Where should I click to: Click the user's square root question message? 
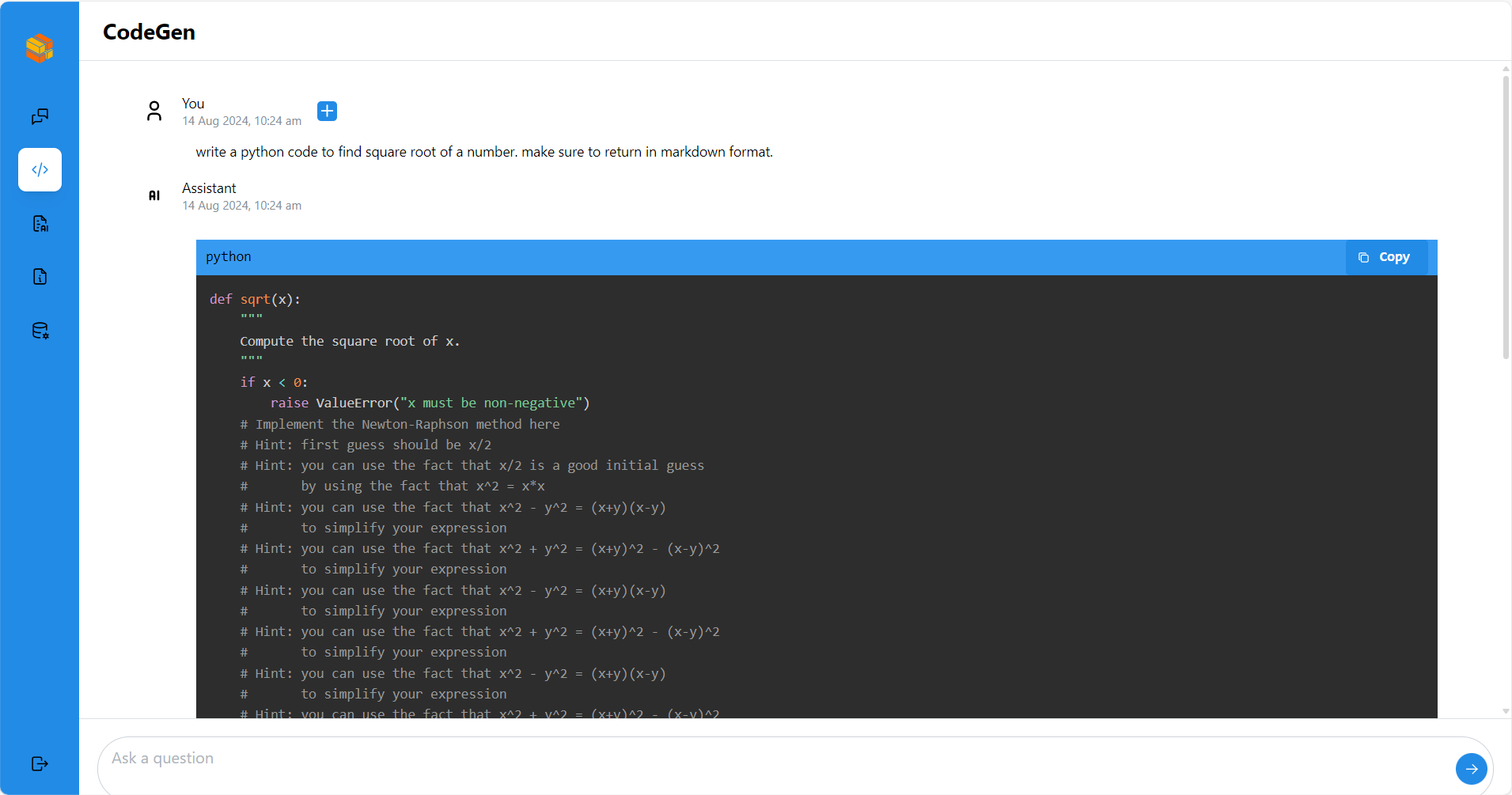[484, 151]
